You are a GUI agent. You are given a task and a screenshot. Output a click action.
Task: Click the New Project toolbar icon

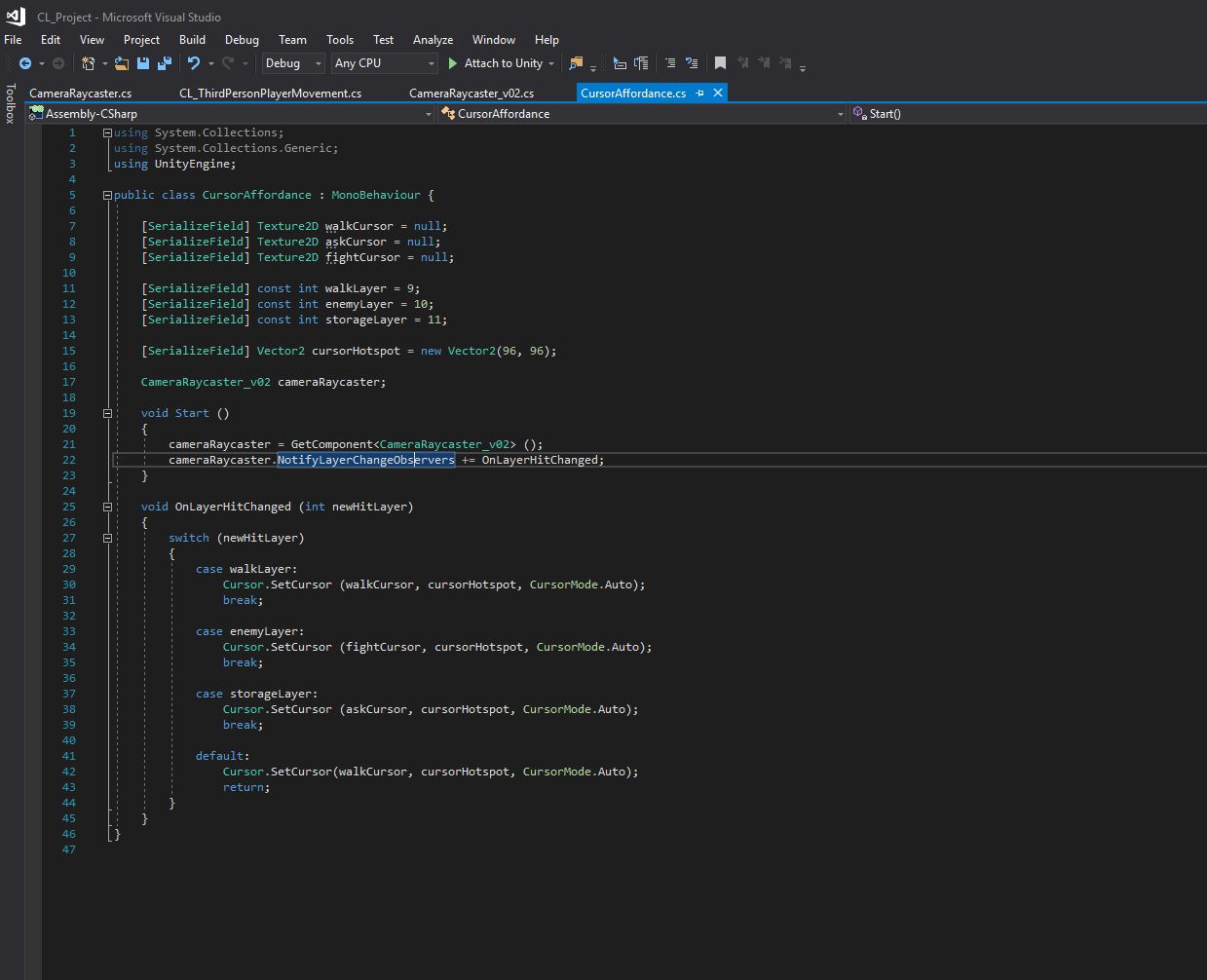[88, 63]
